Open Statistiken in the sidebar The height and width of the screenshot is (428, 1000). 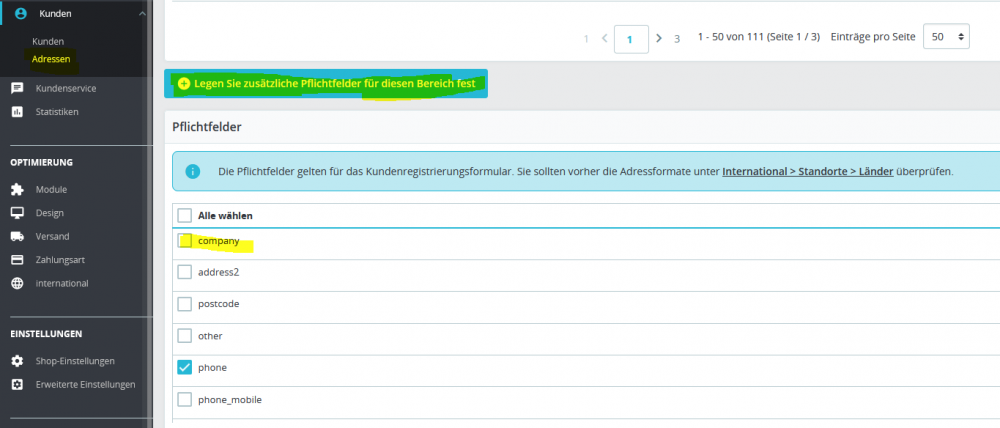pos(57,112)
